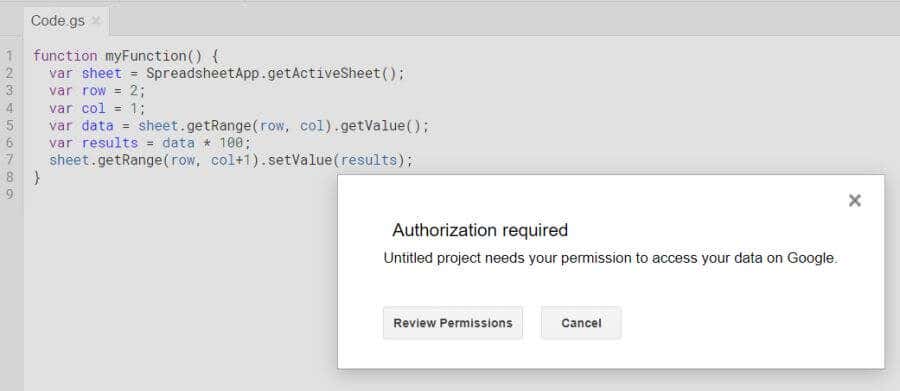Click the 'var col = 1' line
The width and height of the screenshot is (900, 391).
pos(98,108)
